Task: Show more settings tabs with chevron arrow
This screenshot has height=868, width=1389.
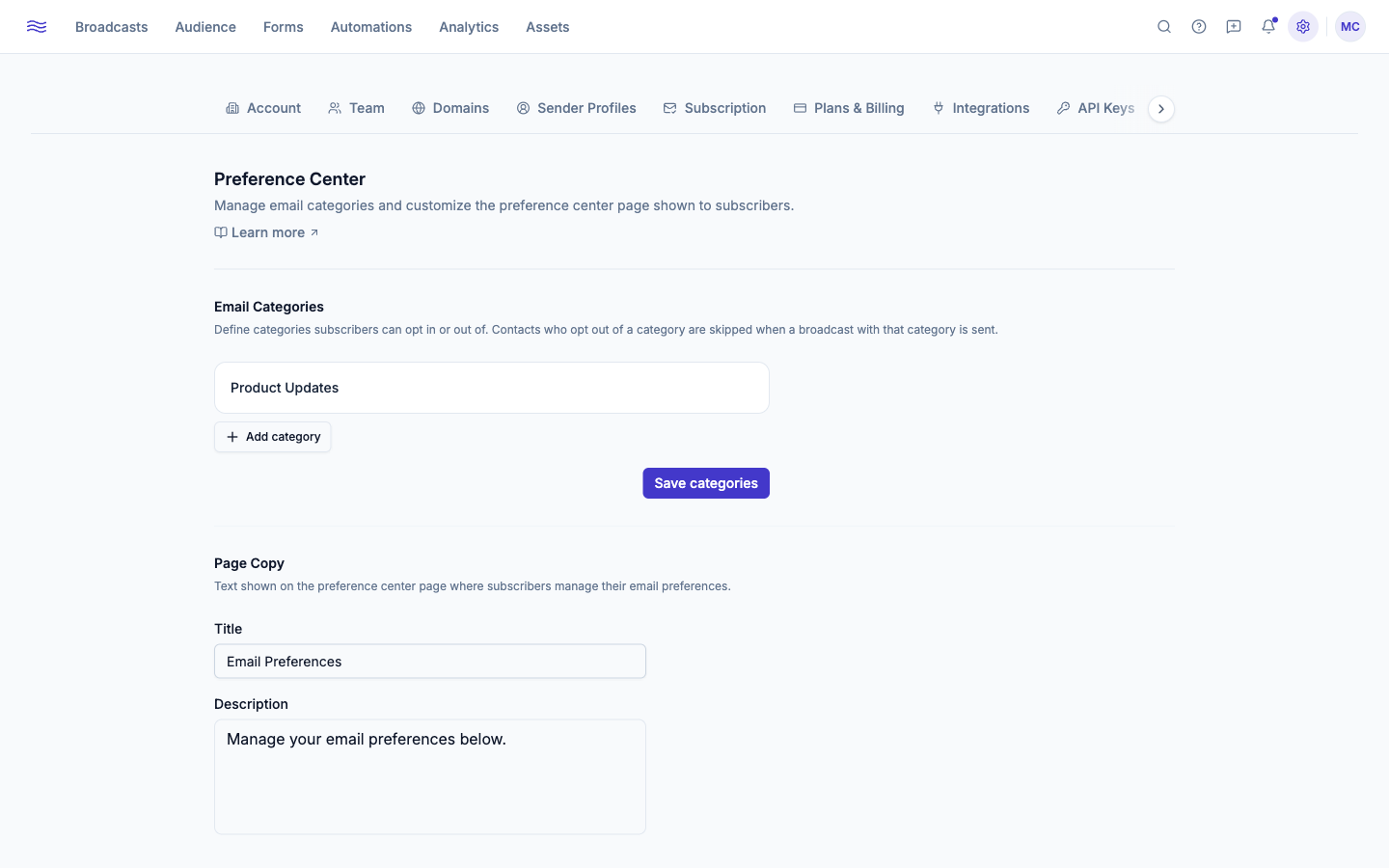Action: point(1161,109)
